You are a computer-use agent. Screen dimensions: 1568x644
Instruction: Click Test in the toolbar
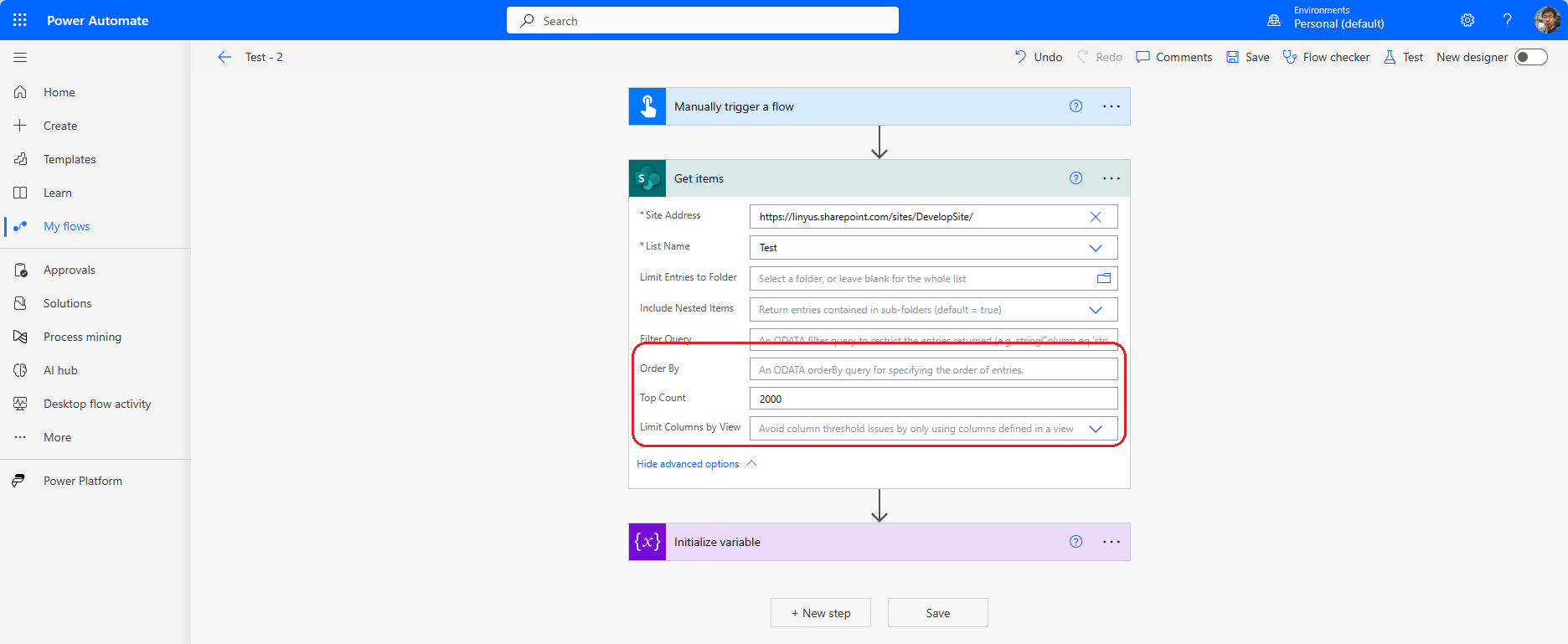click(1403, 57)
